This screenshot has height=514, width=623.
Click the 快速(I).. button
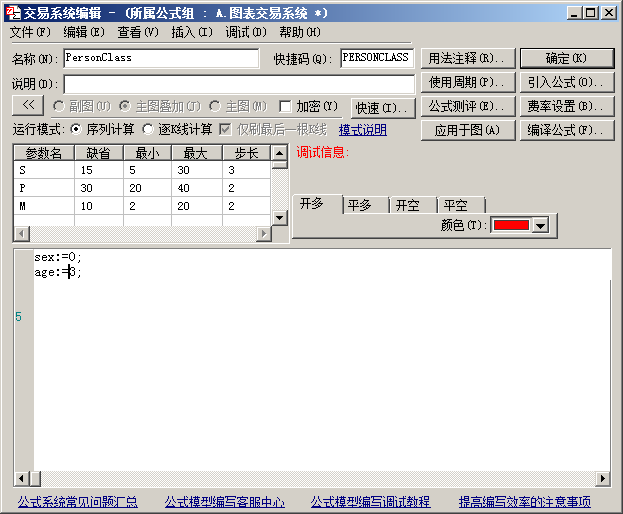pos(383,108)
